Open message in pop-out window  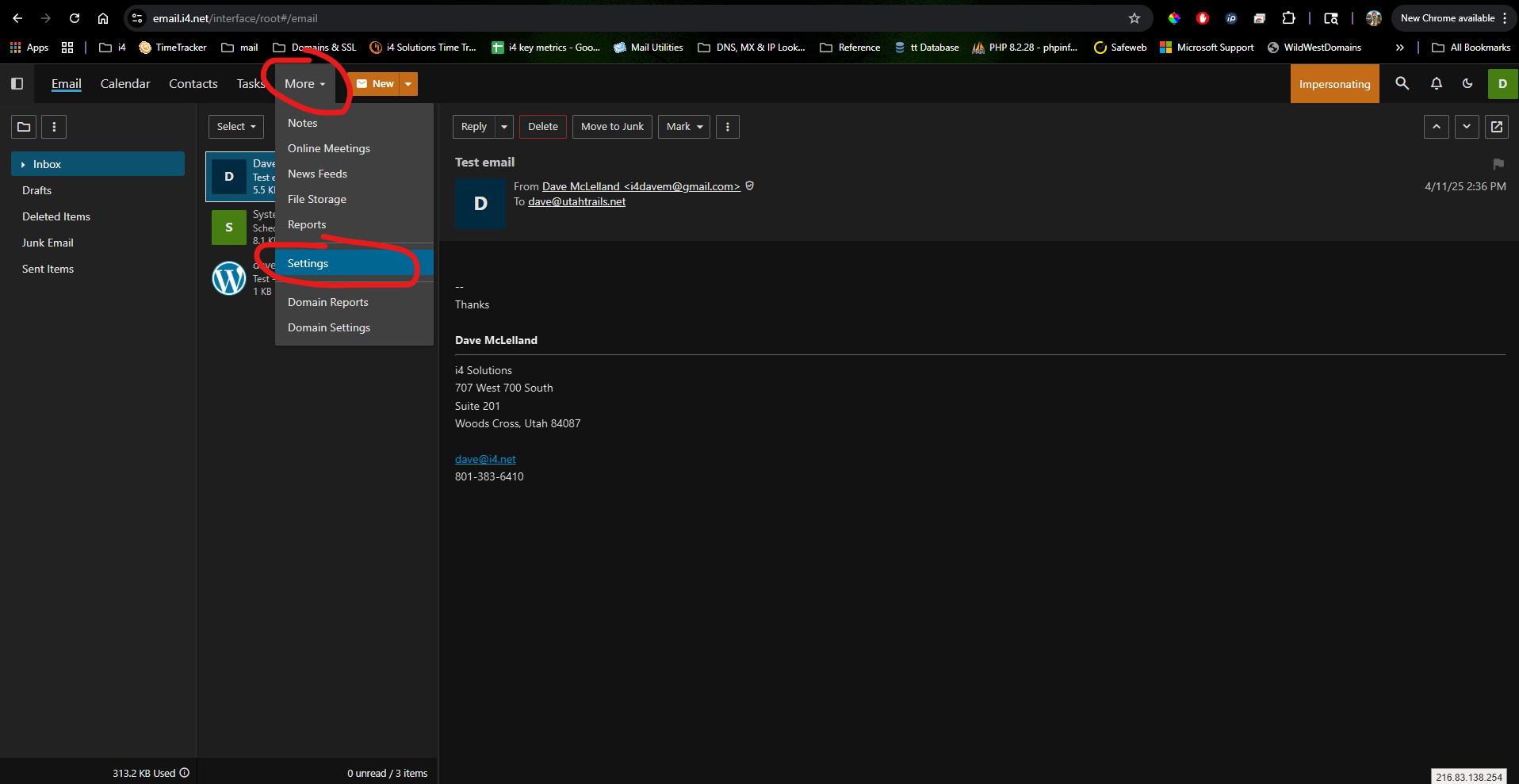(x=1497, y=127)
